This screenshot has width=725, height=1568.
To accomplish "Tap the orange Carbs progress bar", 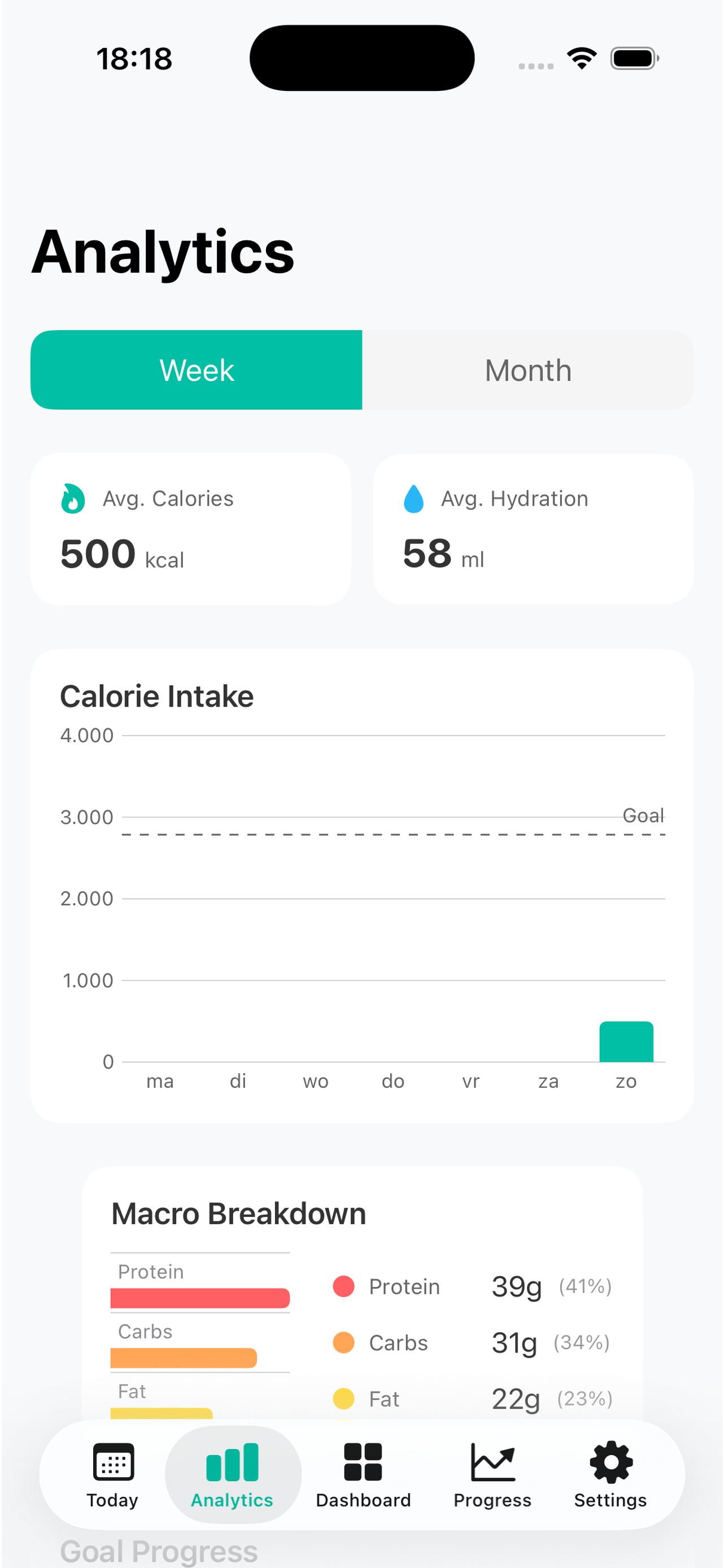I will pyautogui.click(x=184, y=1358).
